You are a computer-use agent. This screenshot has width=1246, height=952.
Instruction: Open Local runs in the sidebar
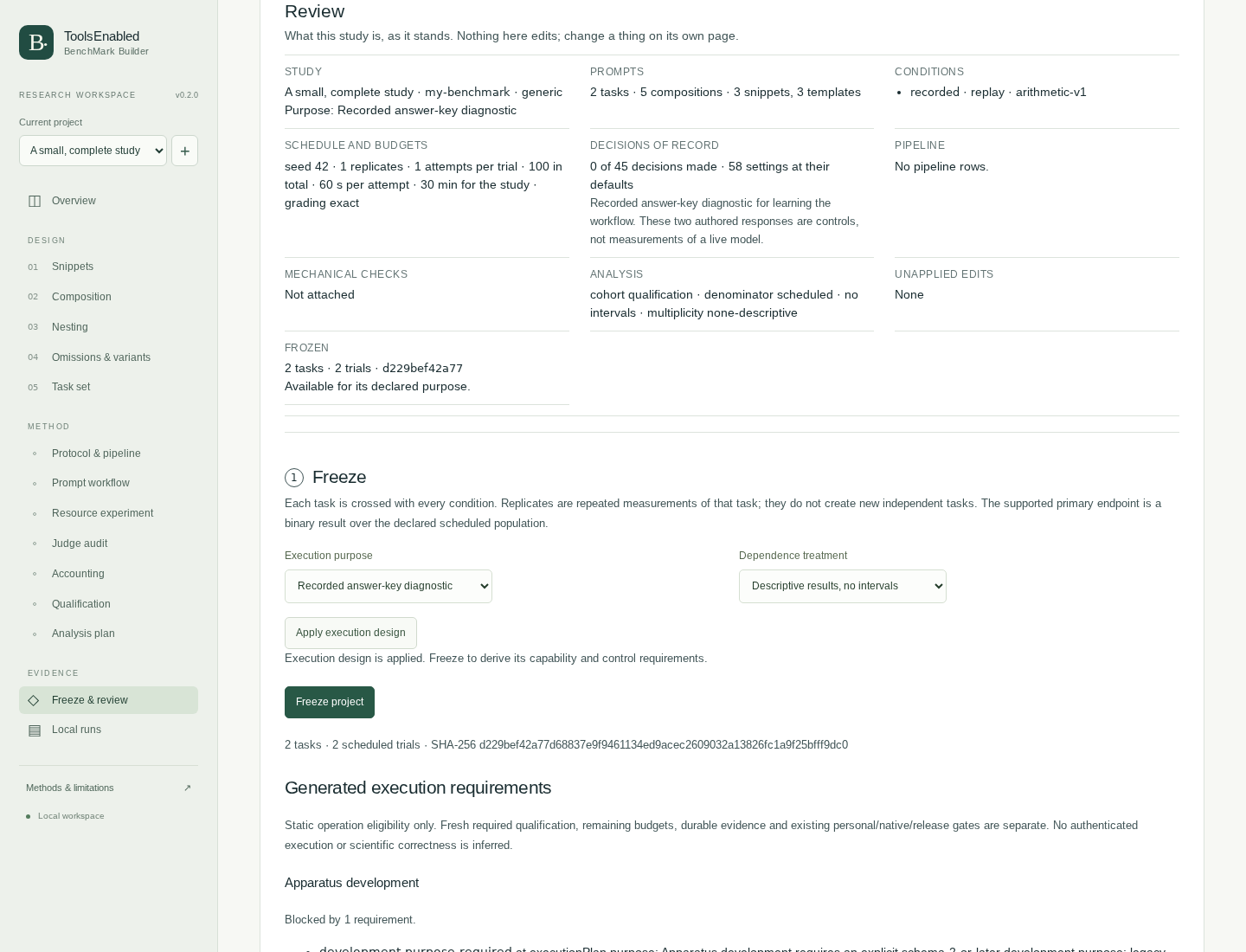[x=108, y=730]
